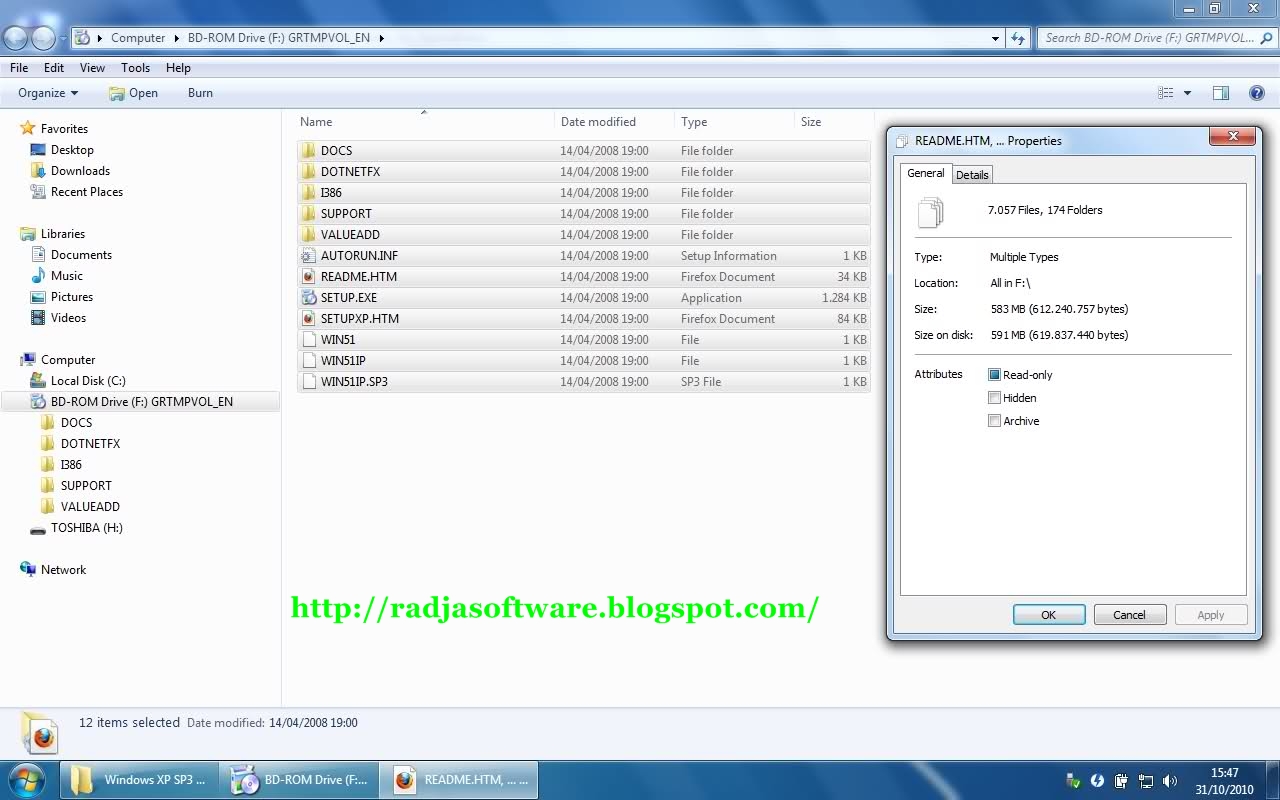Click the address bar refresh icon
This screenshot has width=1280, height=800.
point(1018,38)
